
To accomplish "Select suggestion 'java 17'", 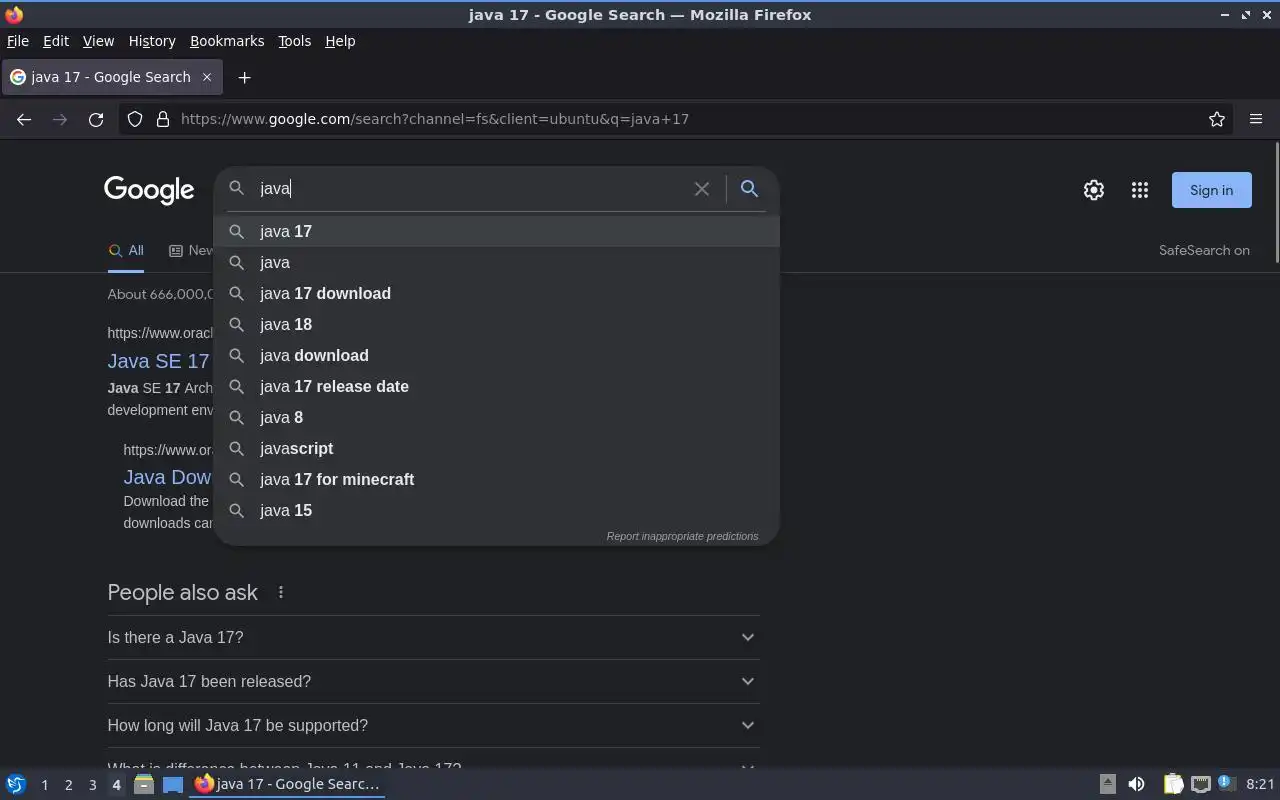I will click(496, 231).
